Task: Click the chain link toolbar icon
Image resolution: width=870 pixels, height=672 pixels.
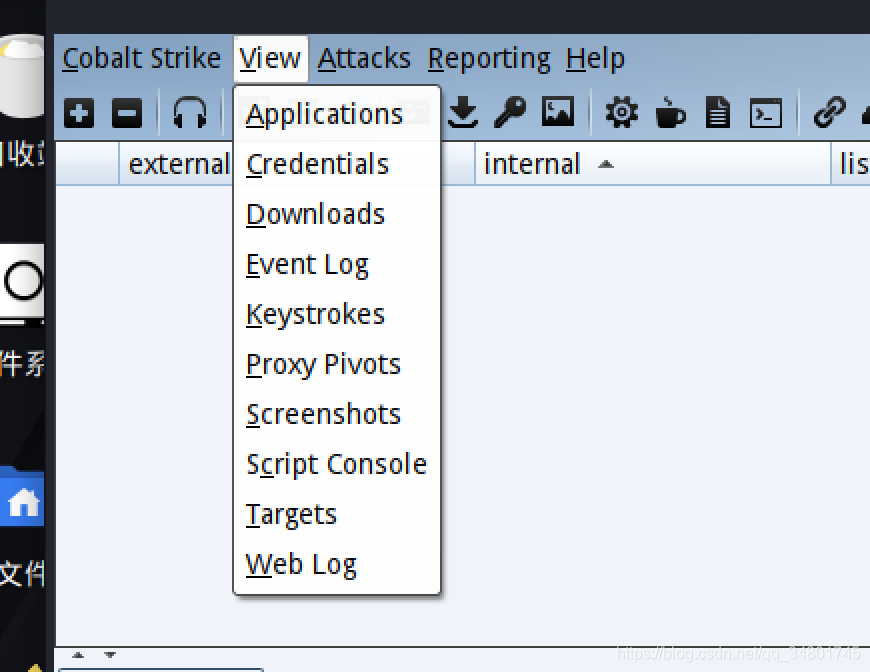Action: coord(829,113)
